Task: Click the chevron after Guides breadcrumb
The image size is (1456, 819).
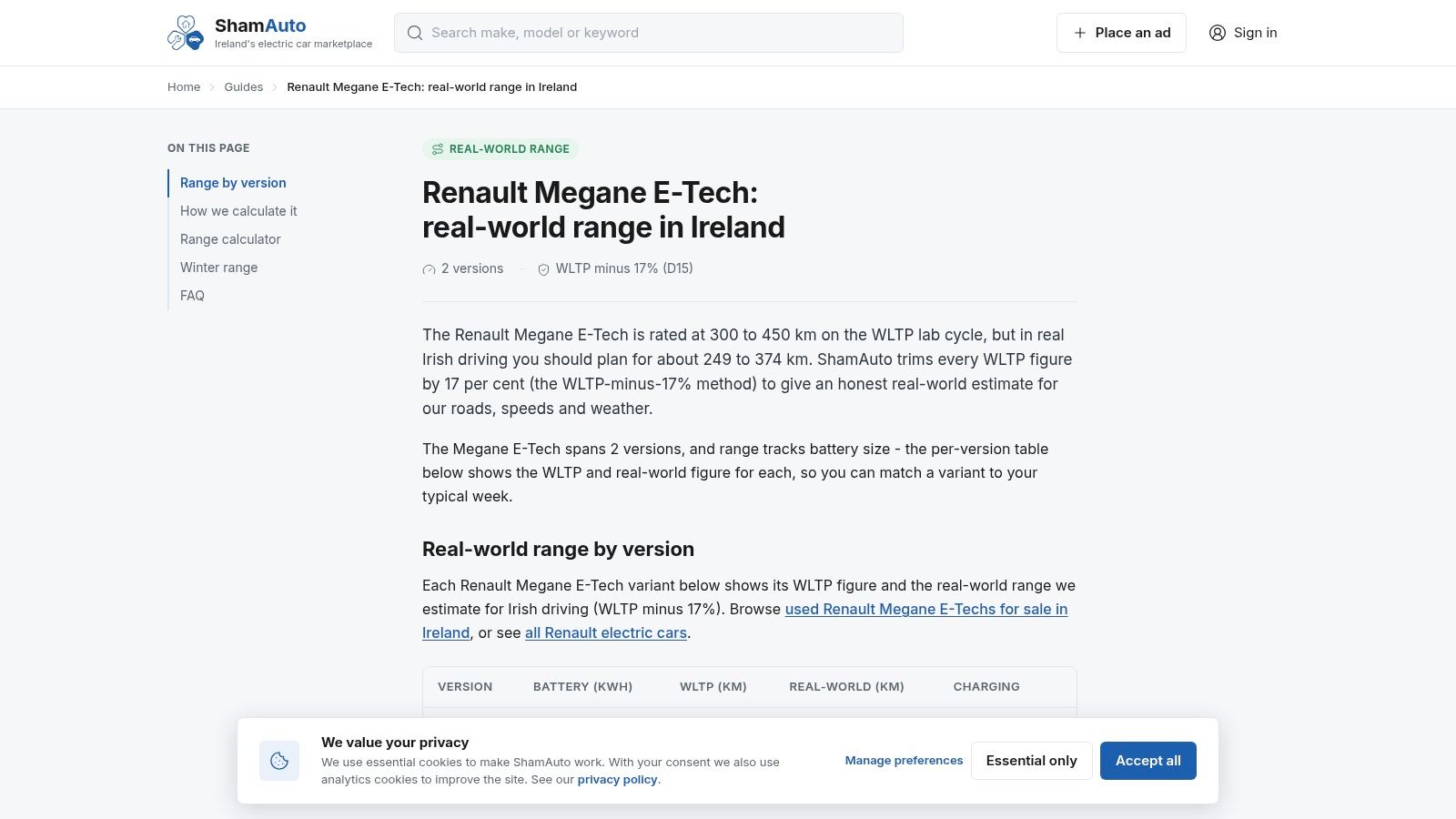Action: (275, 87)
